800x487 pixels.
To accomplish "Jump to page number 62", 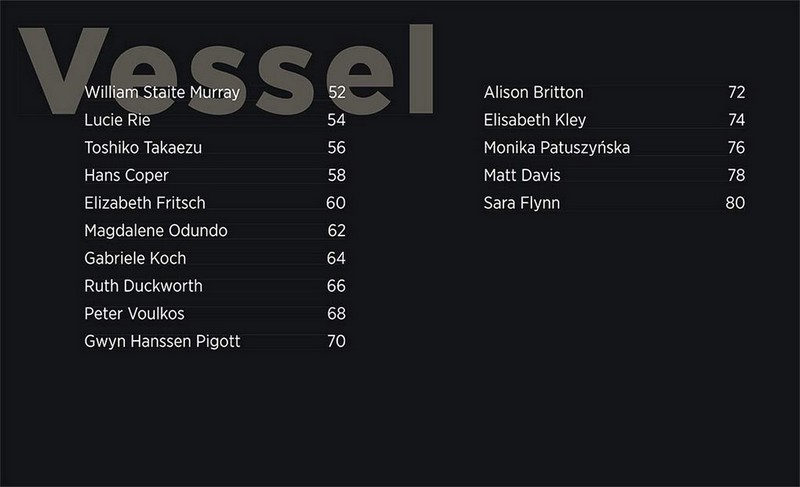I will (336, 231).
